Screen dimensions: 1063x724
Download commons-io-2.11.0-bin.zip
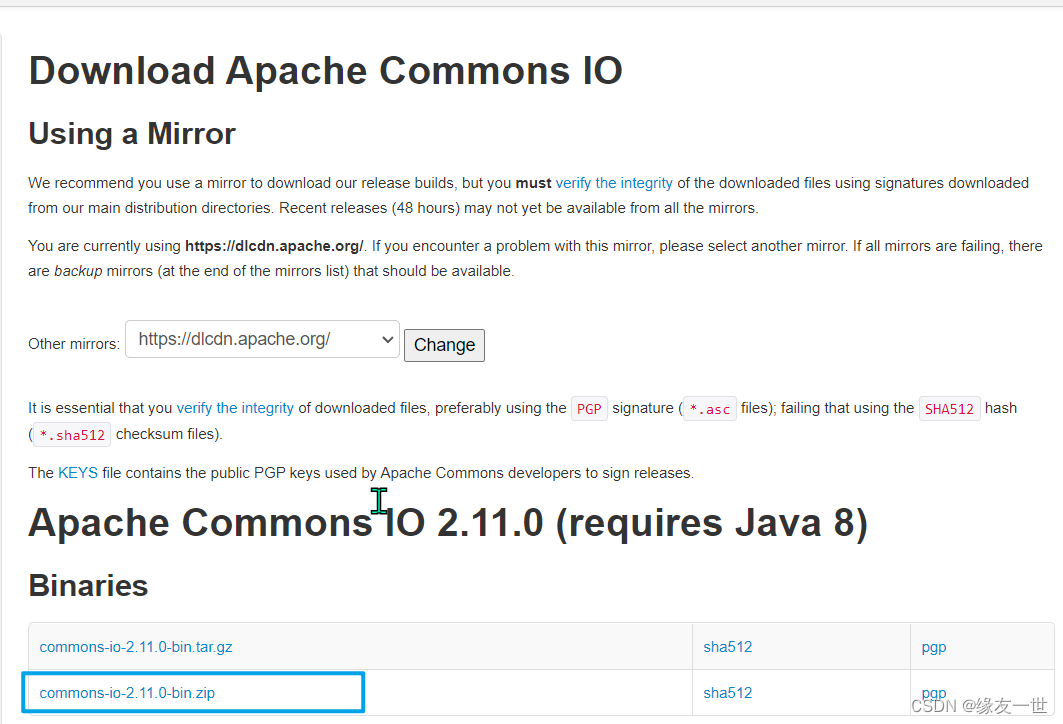click(x=127, y=693)
